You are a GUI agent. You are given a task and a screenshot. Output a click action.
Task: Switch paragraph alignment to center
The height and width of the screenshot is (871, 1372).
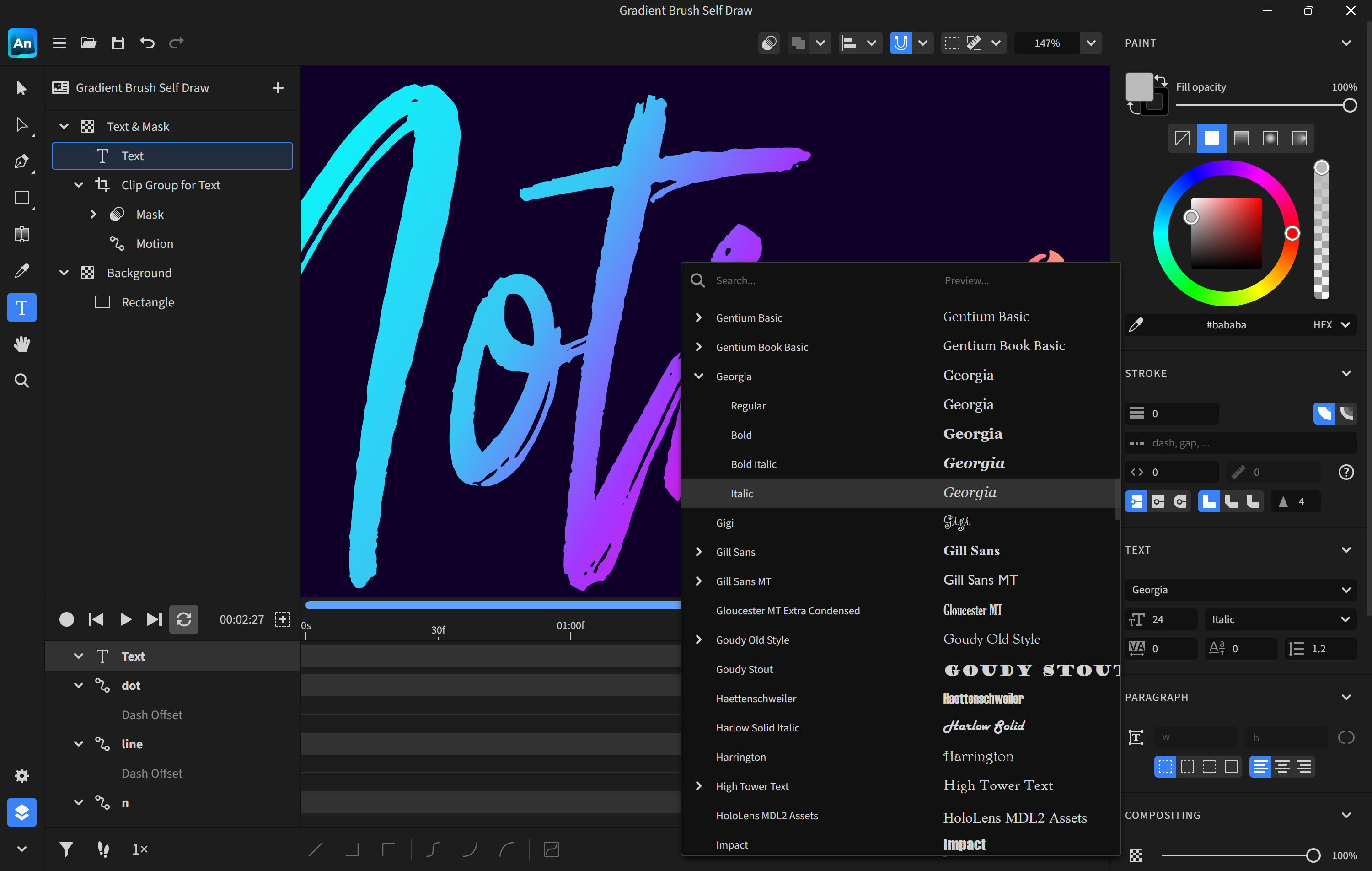pos(1282,767)
